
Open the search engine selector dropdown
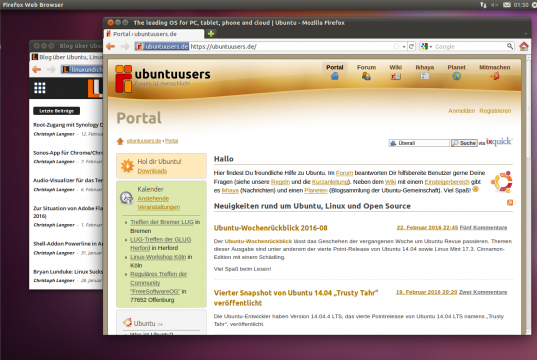tap(426, 46)
